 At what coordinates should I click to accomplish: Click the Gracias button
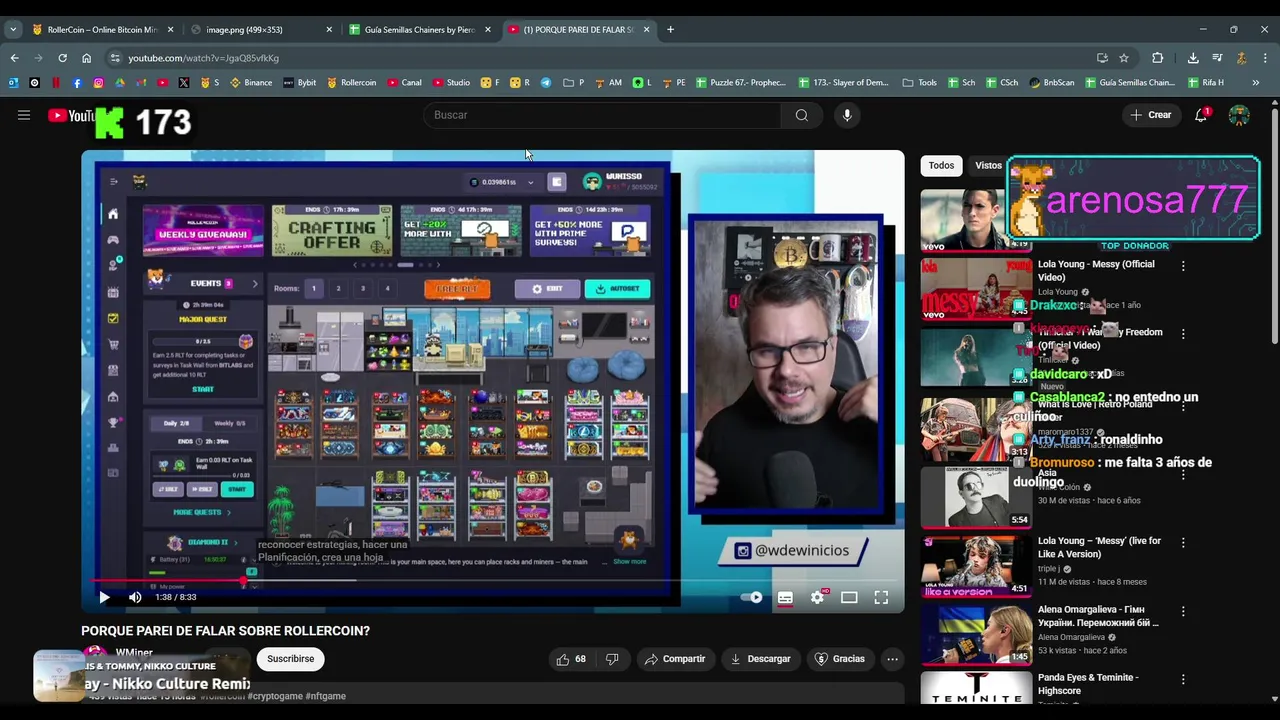pos(840,659)
